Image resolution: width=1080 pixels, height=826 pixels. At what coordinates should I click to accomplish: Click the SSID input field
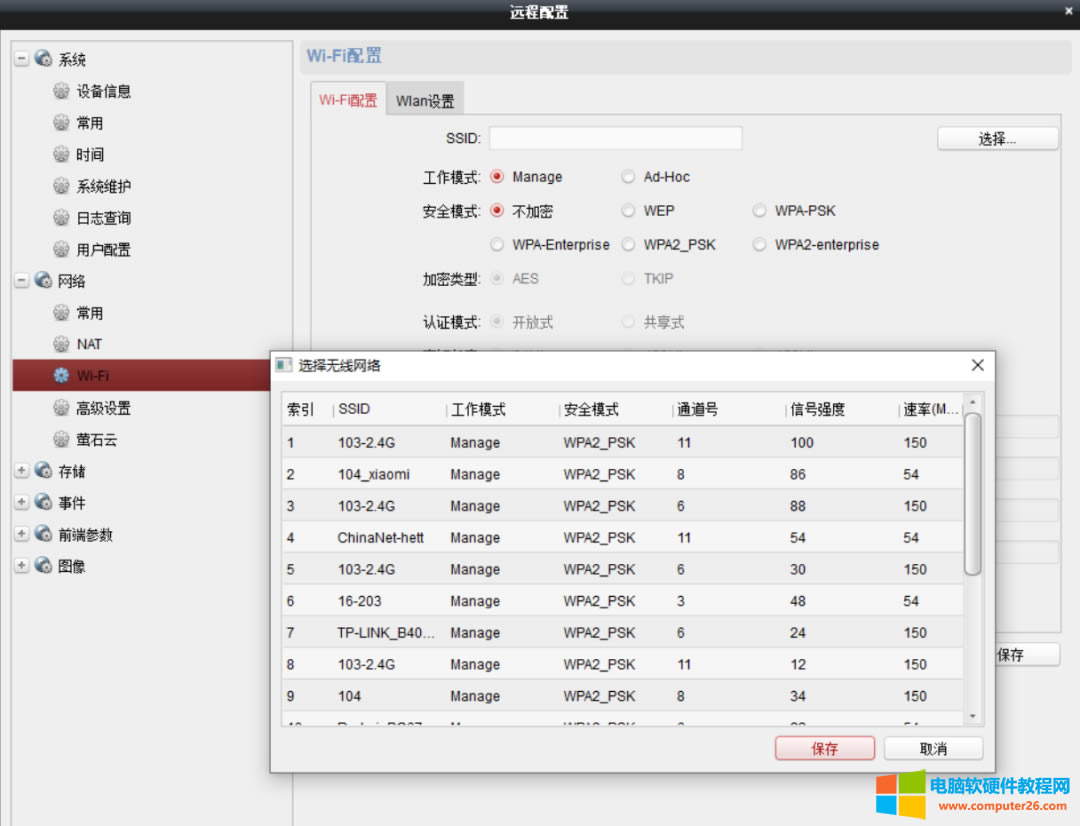(615, 138)
